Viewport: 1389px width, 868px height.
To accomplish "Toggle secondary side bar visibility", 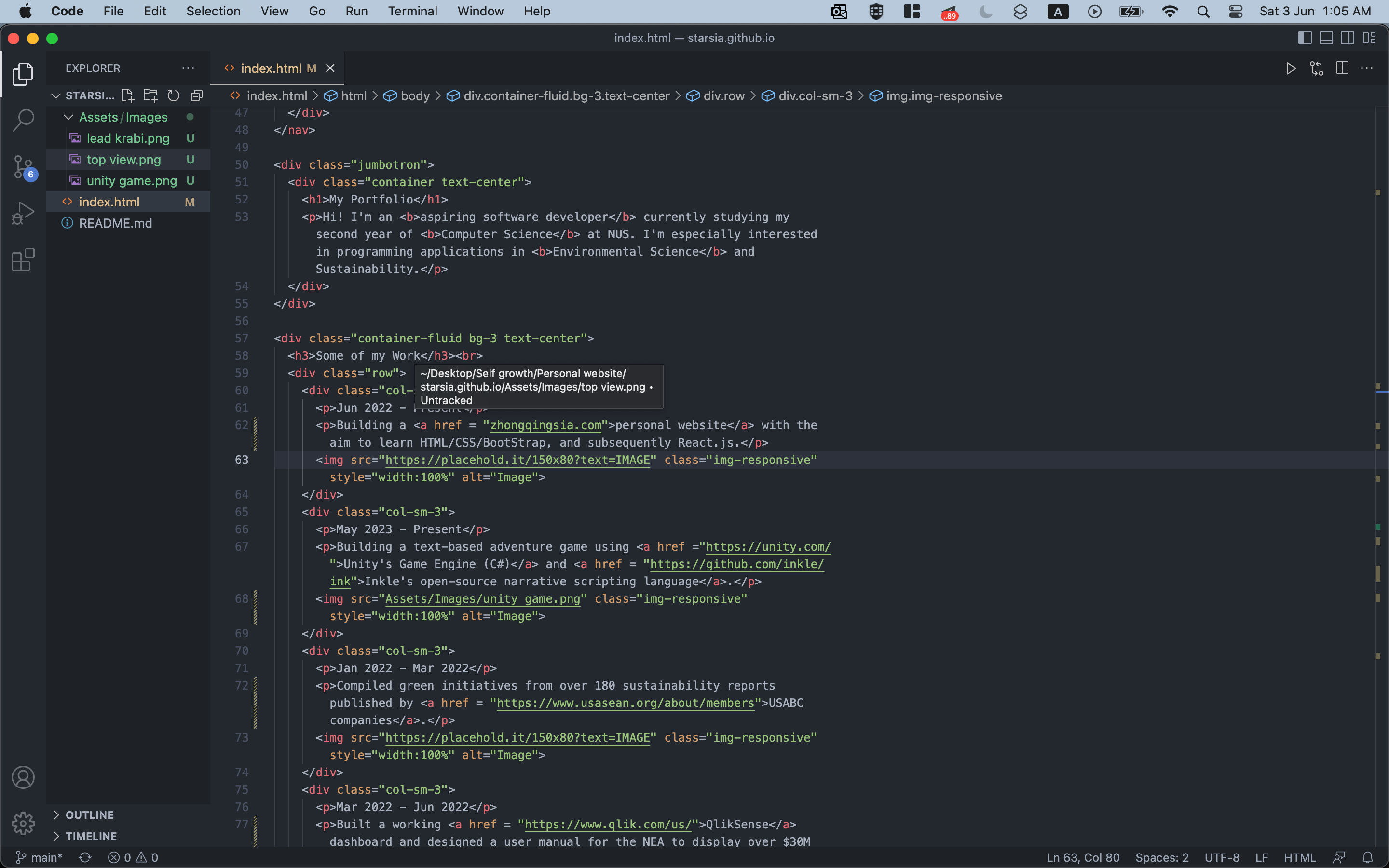I will point(1348,38).
